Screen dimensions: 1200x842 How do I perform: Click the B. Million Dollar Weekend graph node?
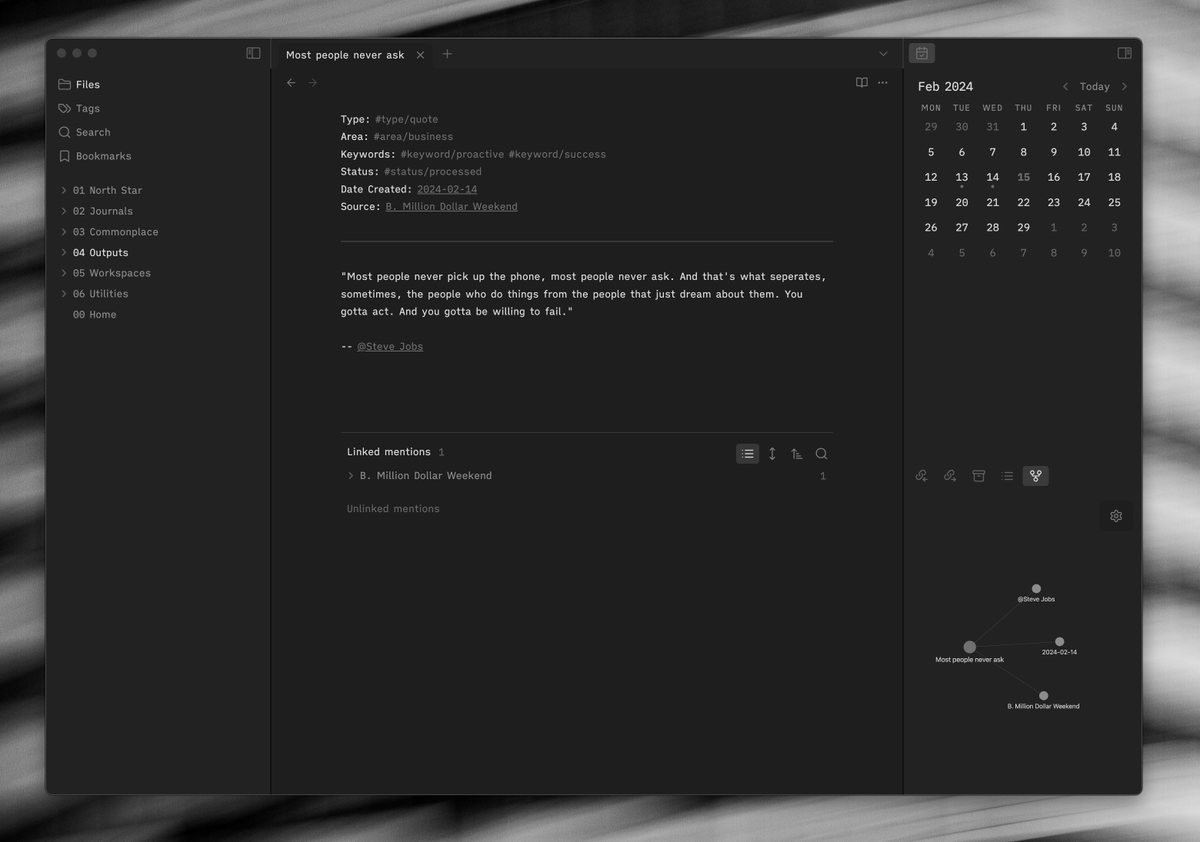tap(1043, 696)
